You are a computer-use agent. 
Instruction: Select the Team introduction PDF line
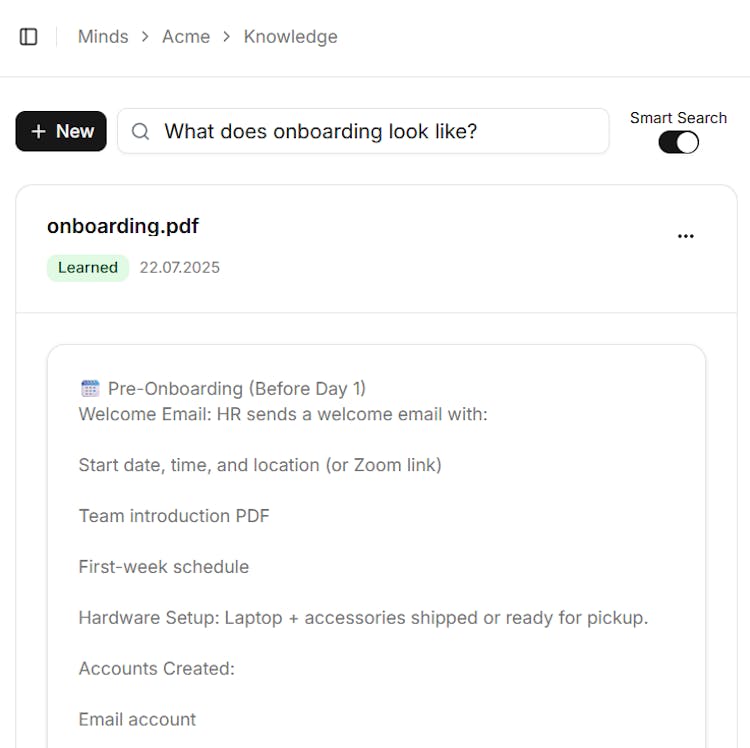(174, 516)
